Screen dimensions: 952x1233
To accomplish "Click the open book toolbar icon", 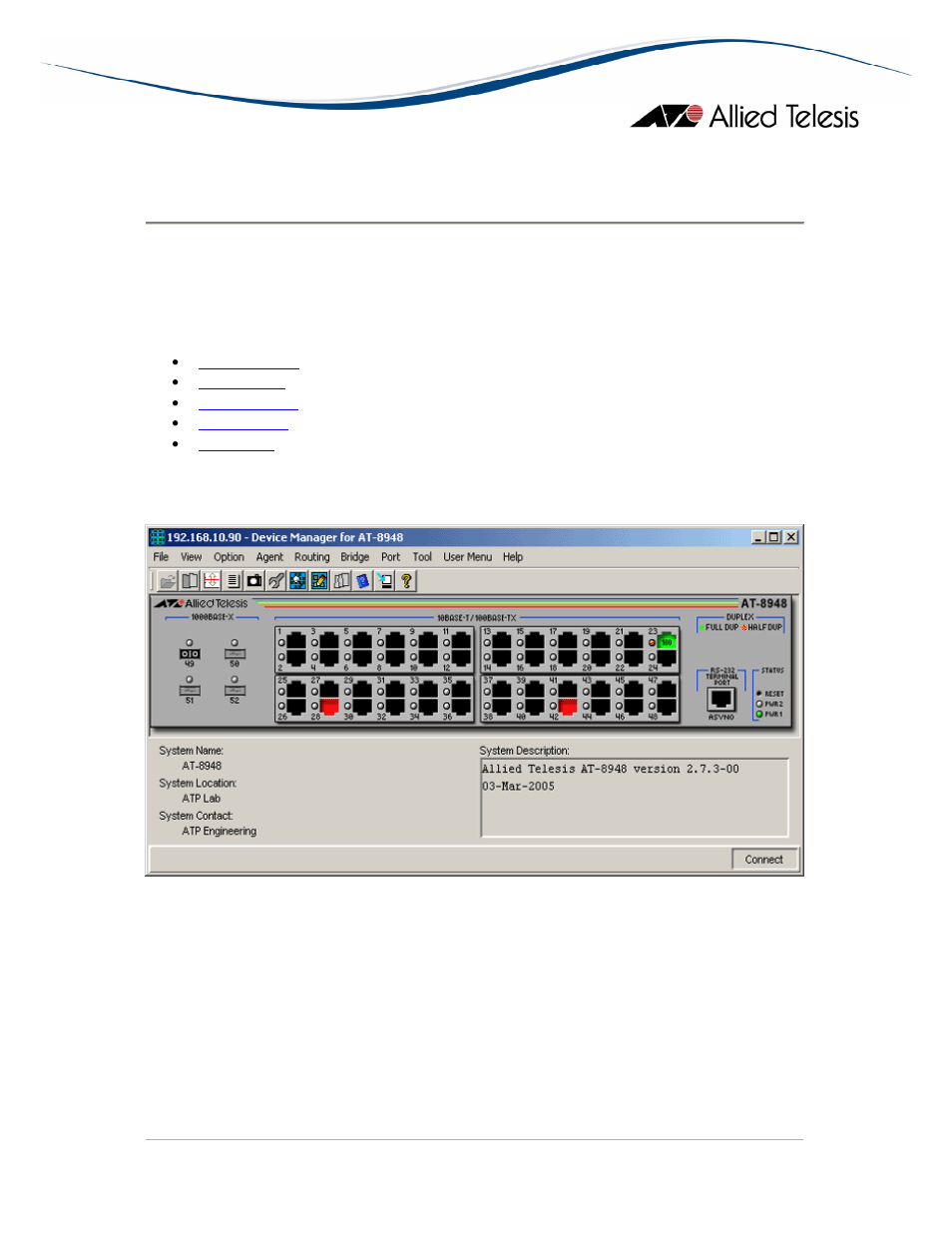I will click(190, 581).
